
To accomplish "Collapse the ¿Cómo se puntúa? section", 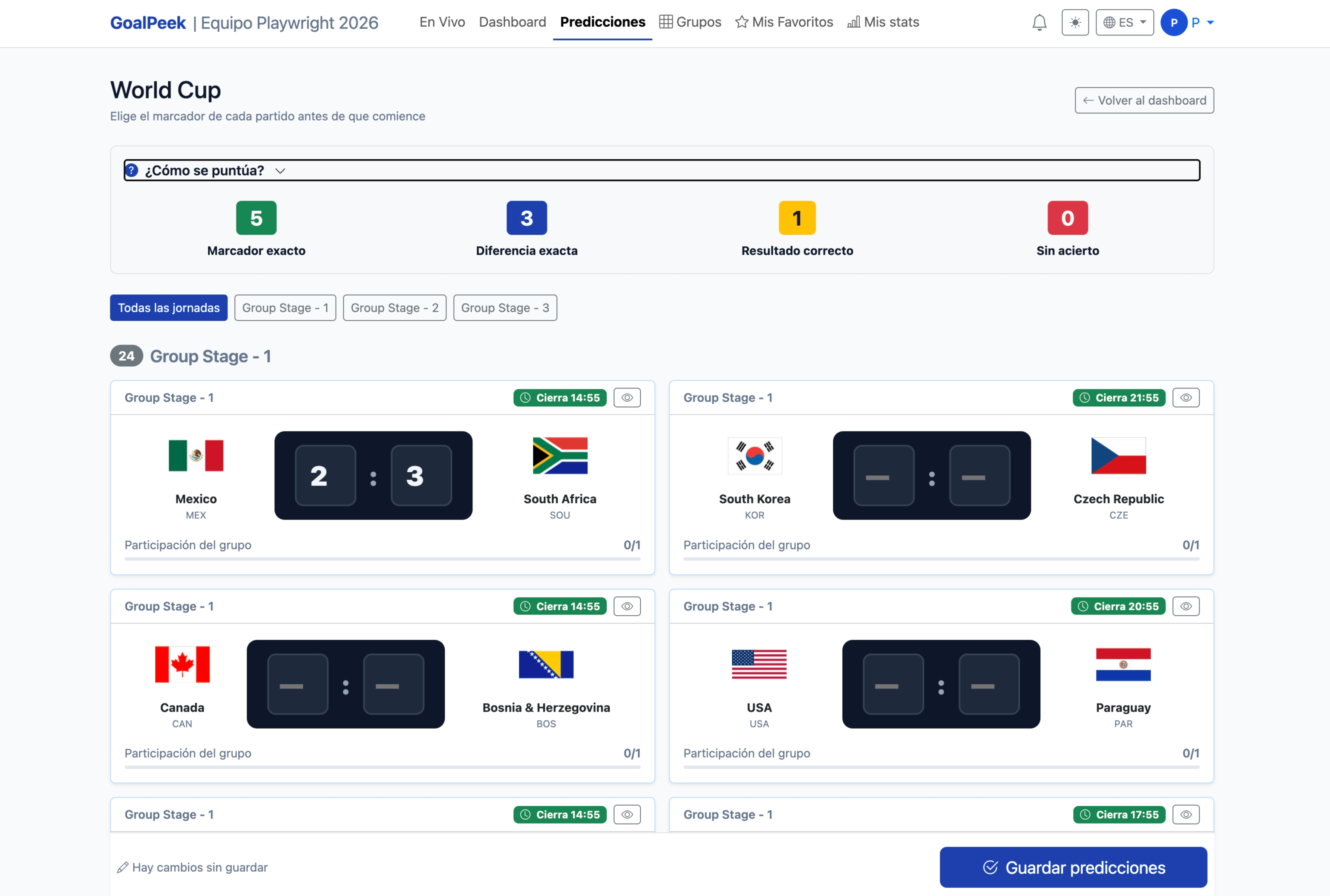I will pyautogui.click(x=661, y=170).
